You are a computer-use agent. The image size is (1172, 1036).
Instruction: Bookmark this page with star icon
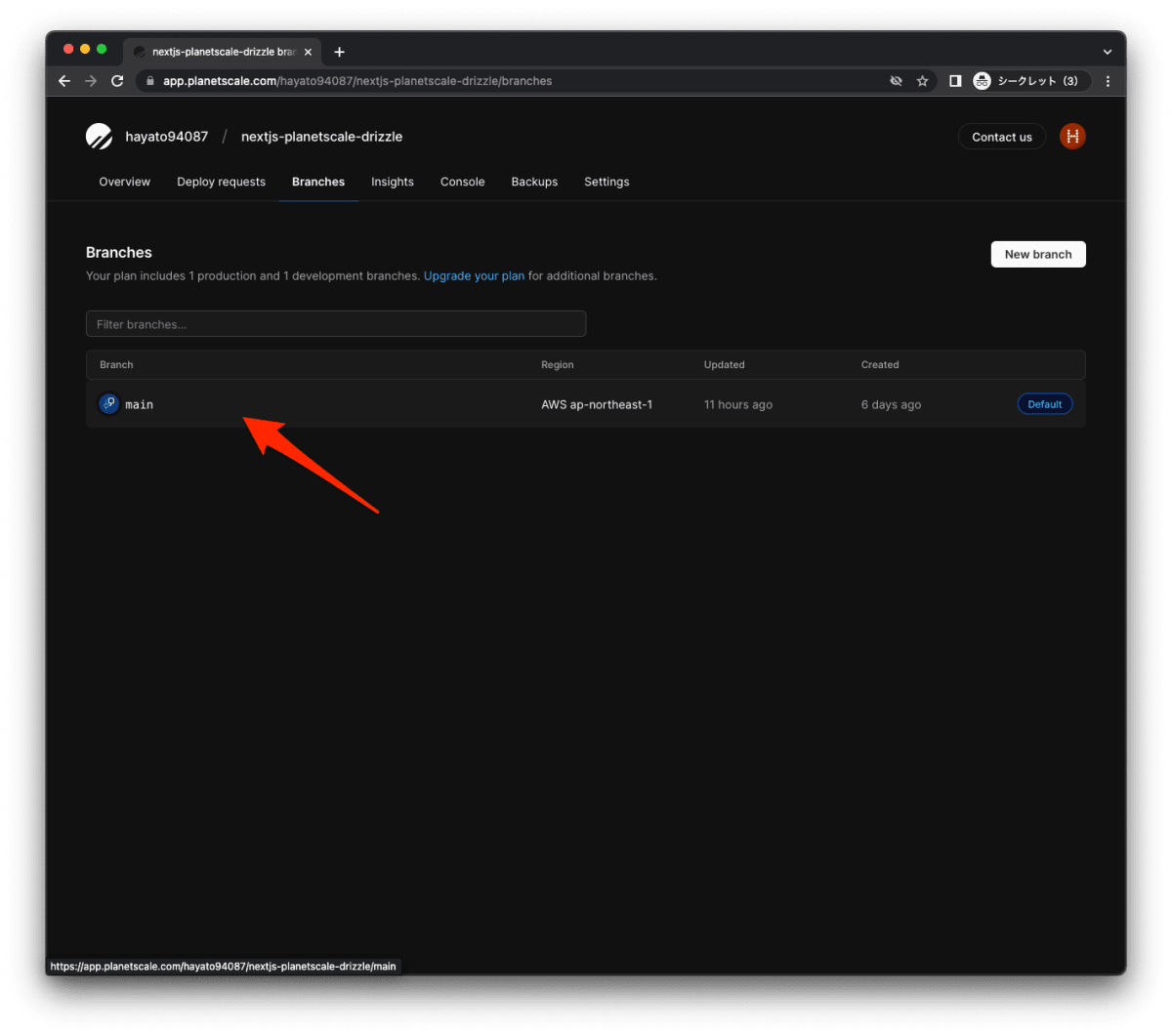point(922,81)
